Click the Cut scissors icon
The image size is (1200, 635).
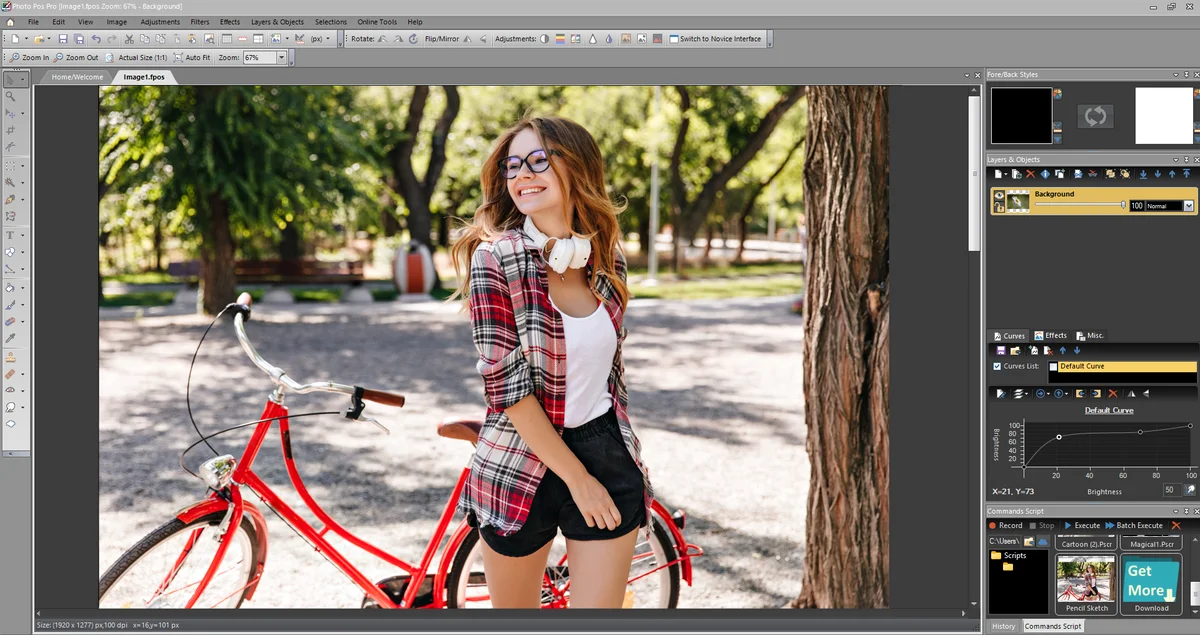129,39
